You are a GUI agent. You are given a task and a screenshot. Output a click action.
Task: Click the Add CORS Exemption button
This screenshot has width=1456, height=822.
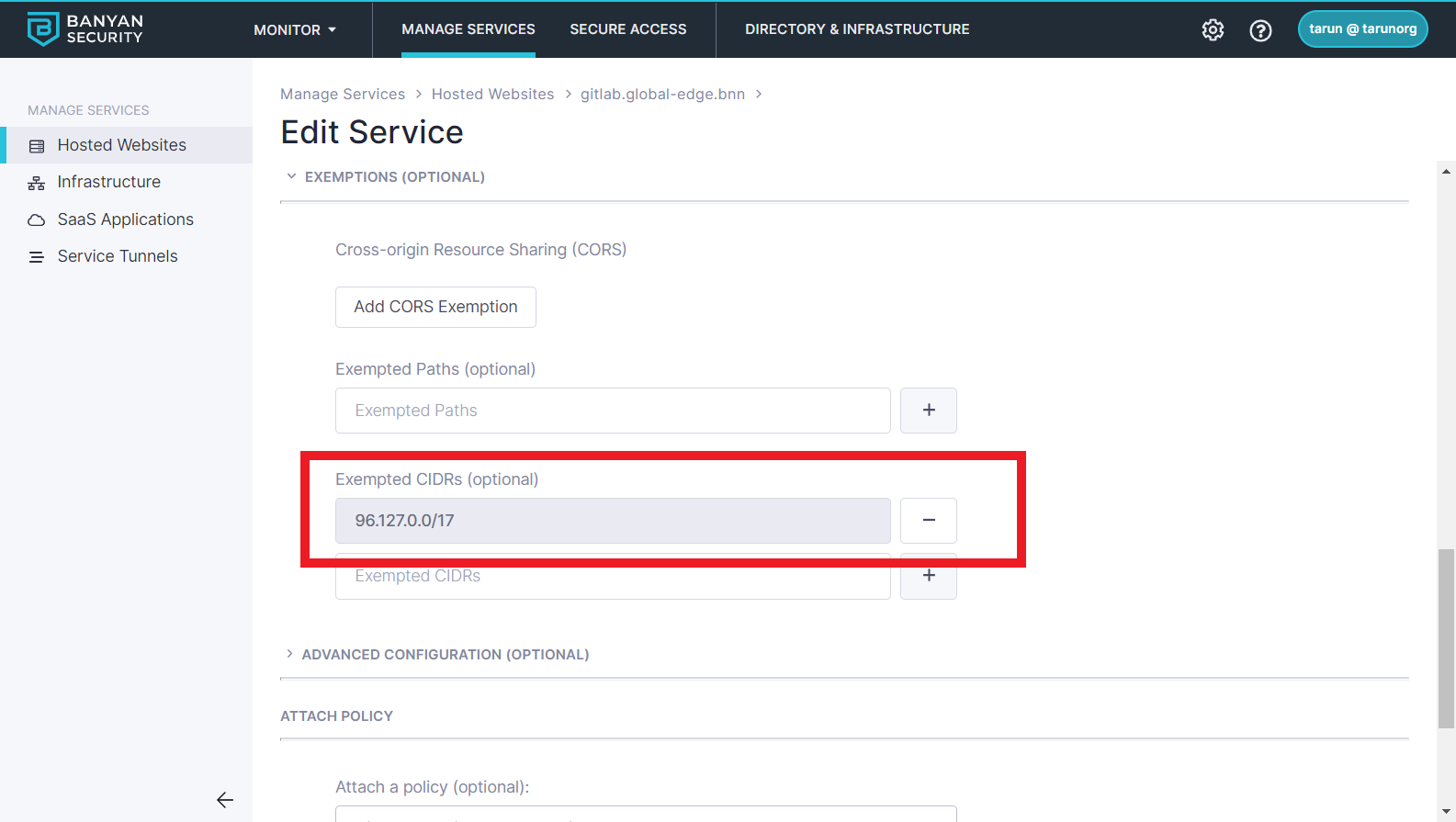pos(435,307)
